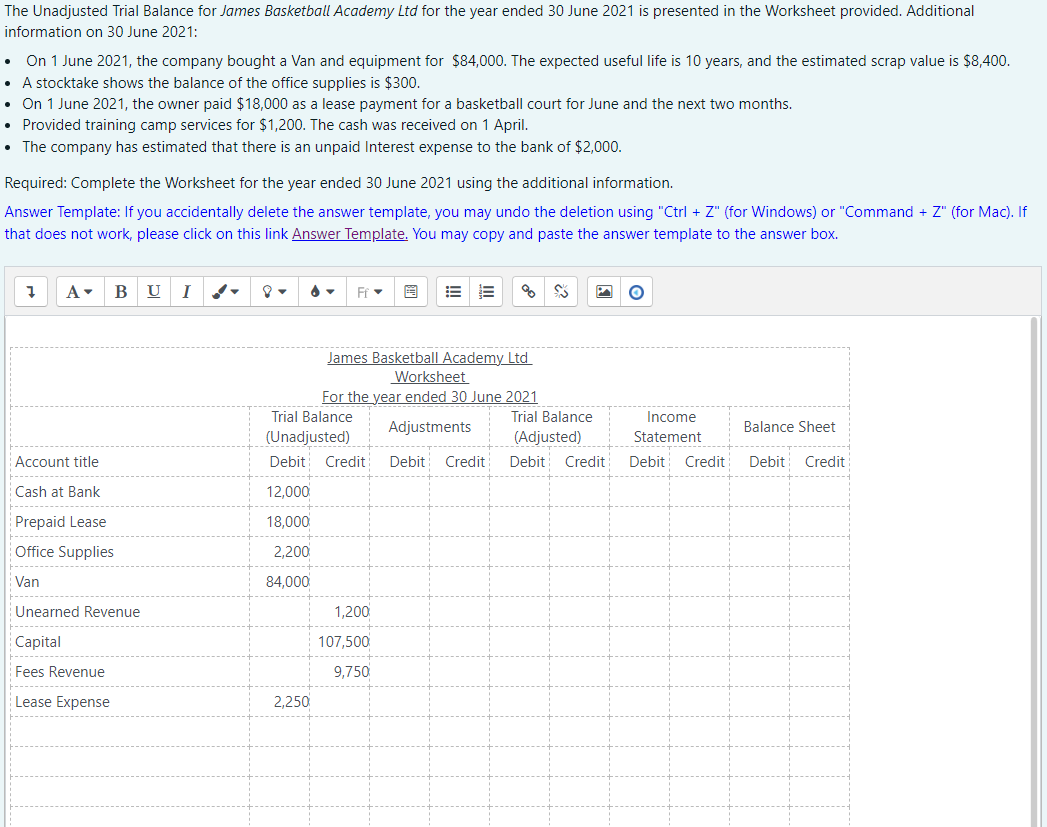Click the Trial Balance (Adjusted) header
1047x827 pixels.
coord(550,427)
